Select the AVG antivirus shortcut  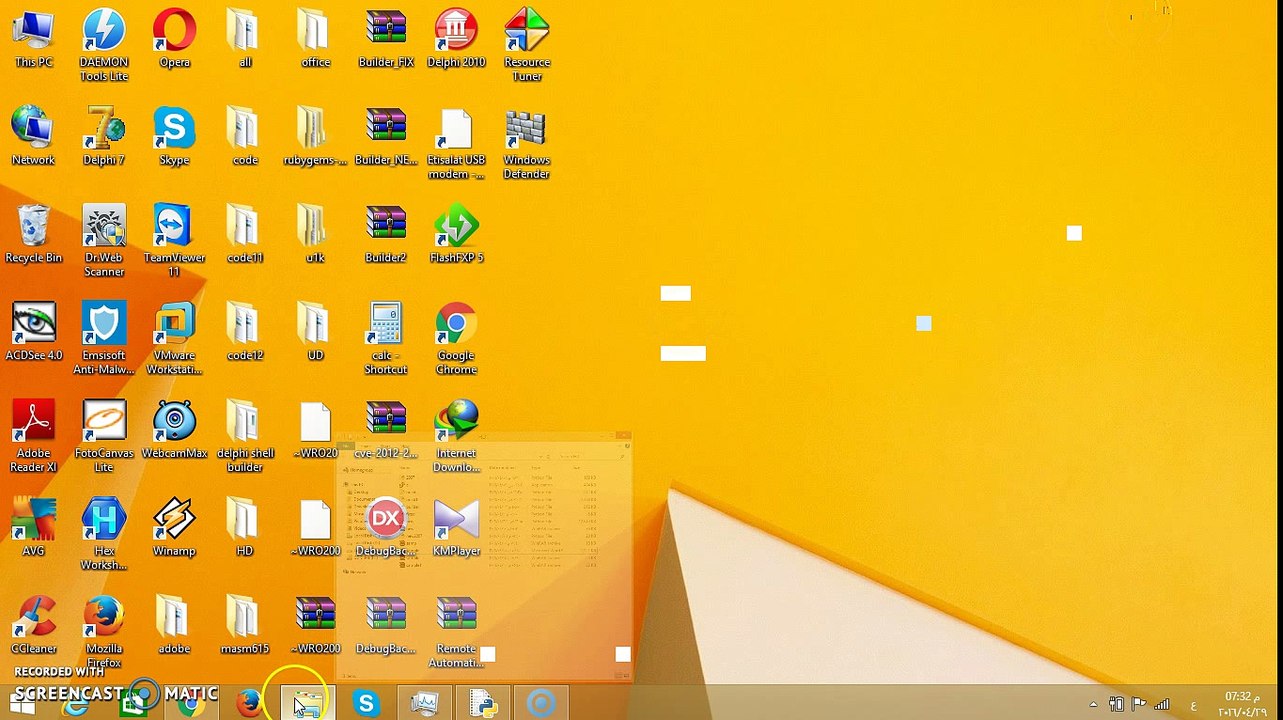click(x=33, y=528)
